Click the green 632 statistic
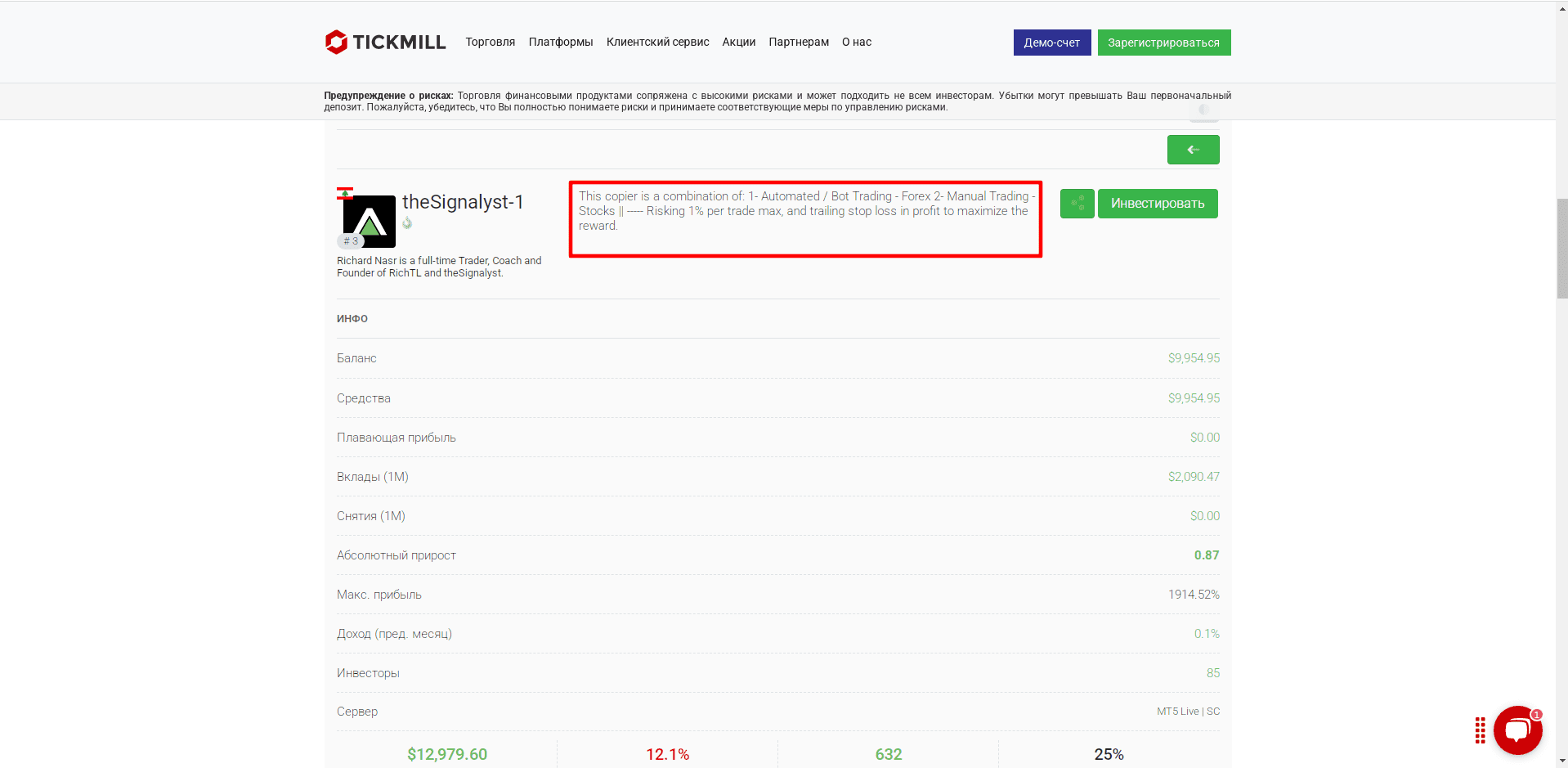The image size is (1568, 768). pos(889,754)
